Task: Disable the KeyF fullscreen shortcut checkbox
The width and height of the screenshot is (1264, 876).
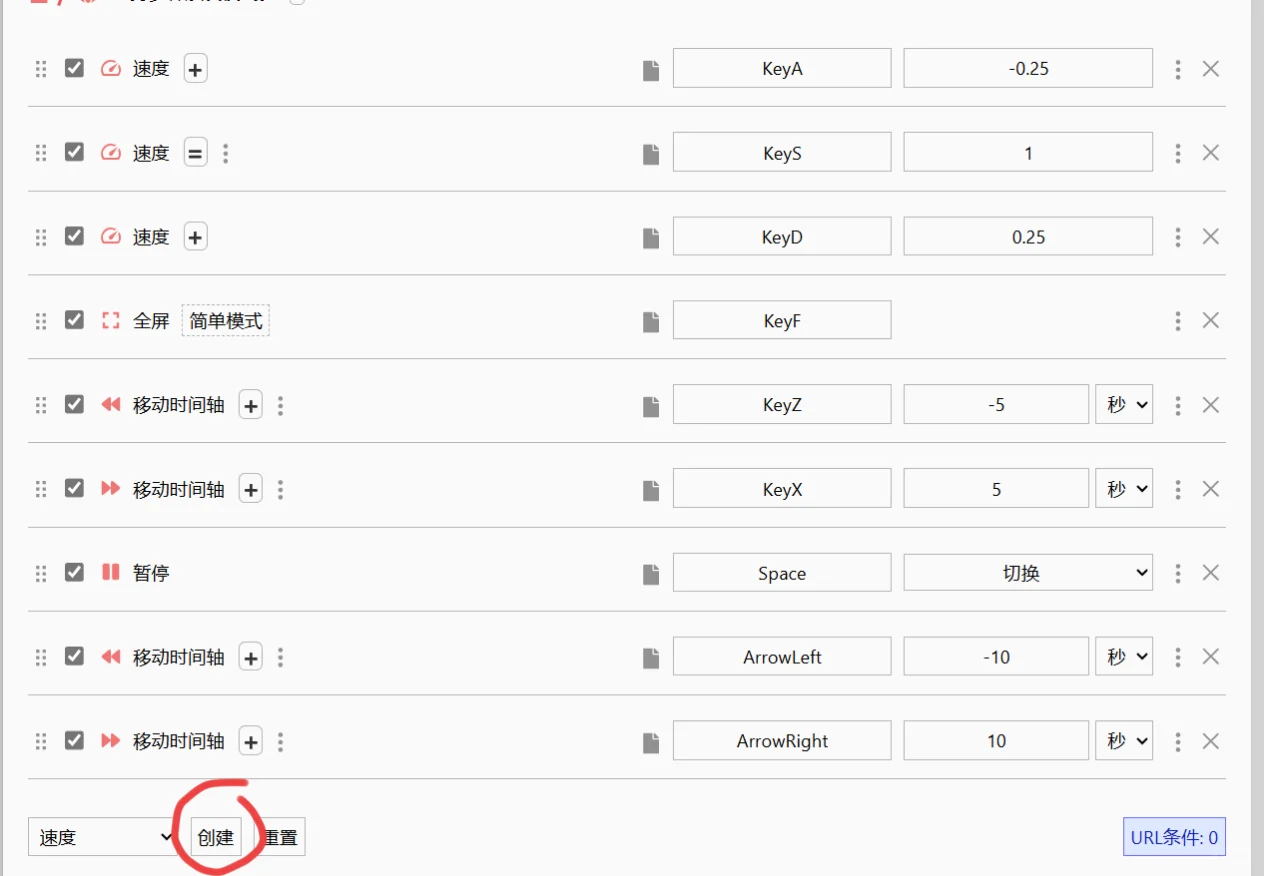Action: tap(74, 320)
